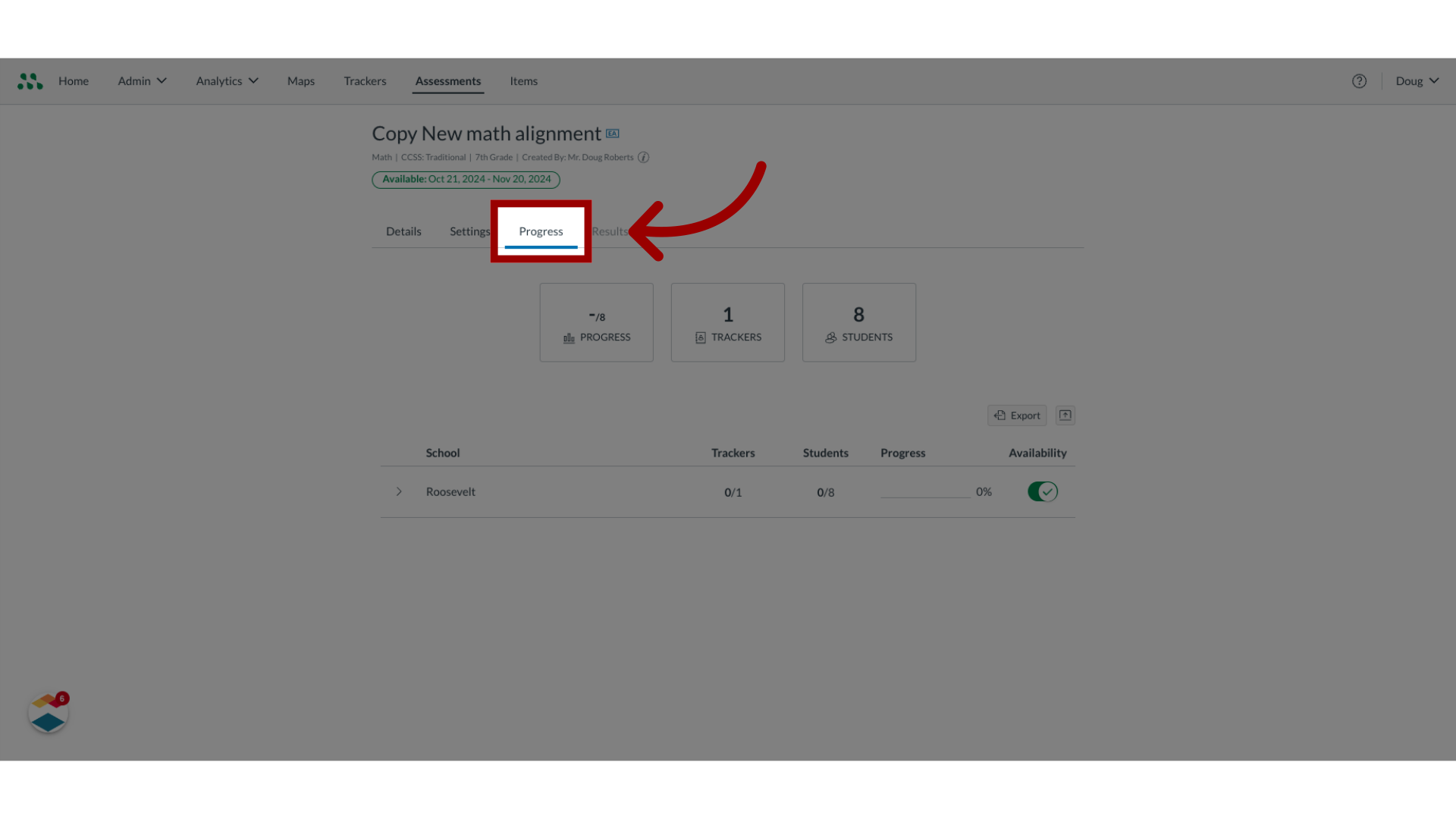The width and height of the screenshot is (1456, 819).
Task: Click the table view toggle icon
Action: [1065, 414]
